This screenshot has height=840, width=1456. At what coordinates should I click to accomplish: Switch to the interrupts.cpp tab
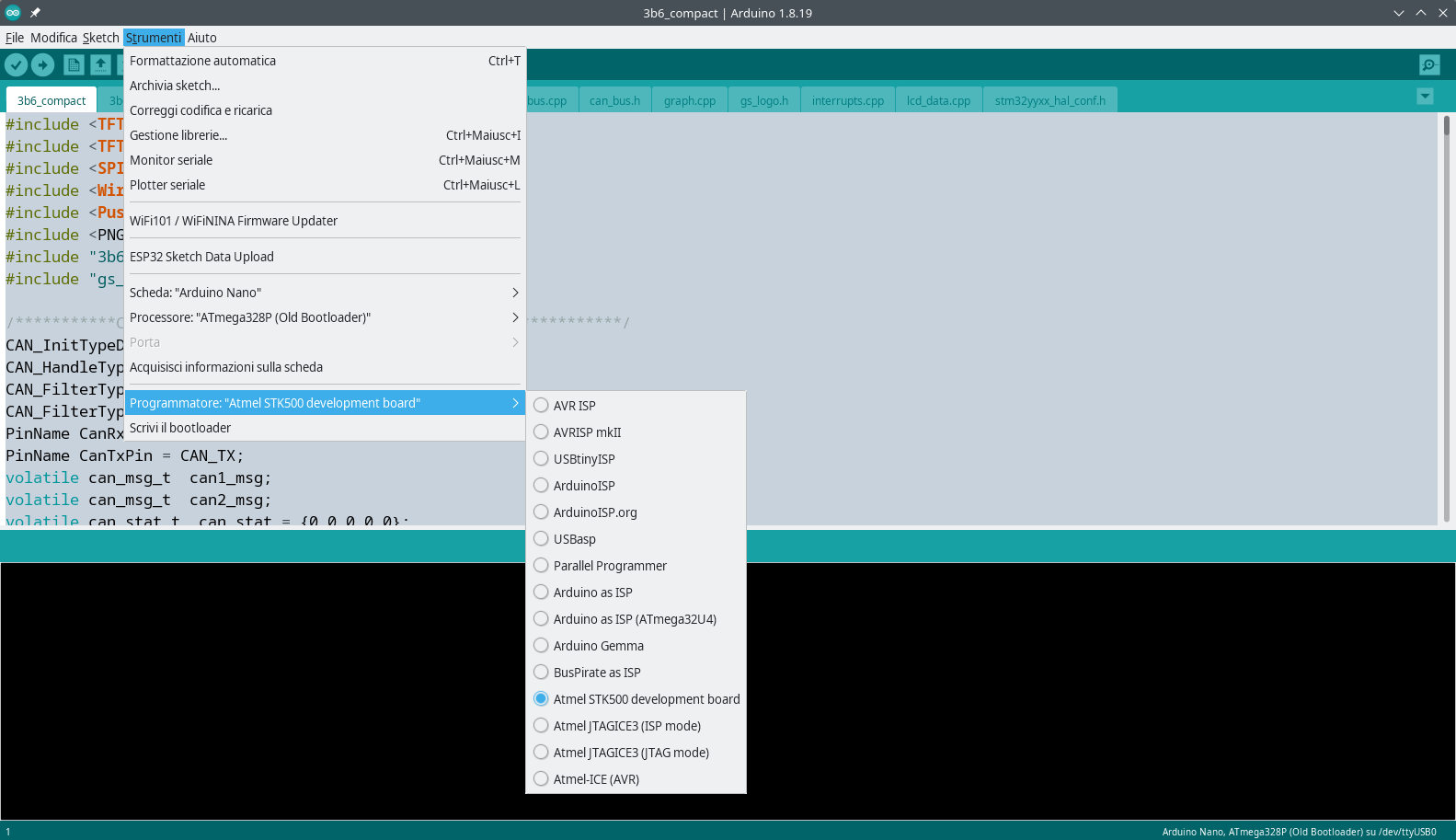pos(847,100)
